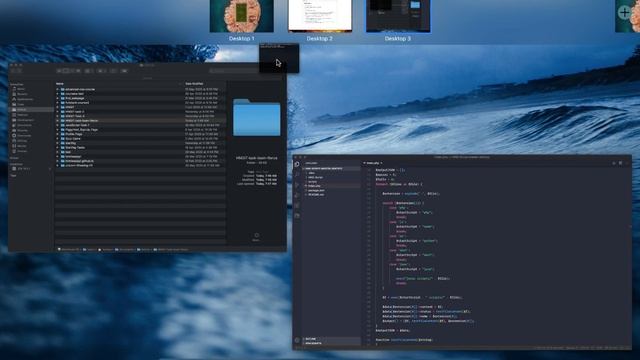
Task: Click More button in Finder preview pane
Action: coord(256,237)
